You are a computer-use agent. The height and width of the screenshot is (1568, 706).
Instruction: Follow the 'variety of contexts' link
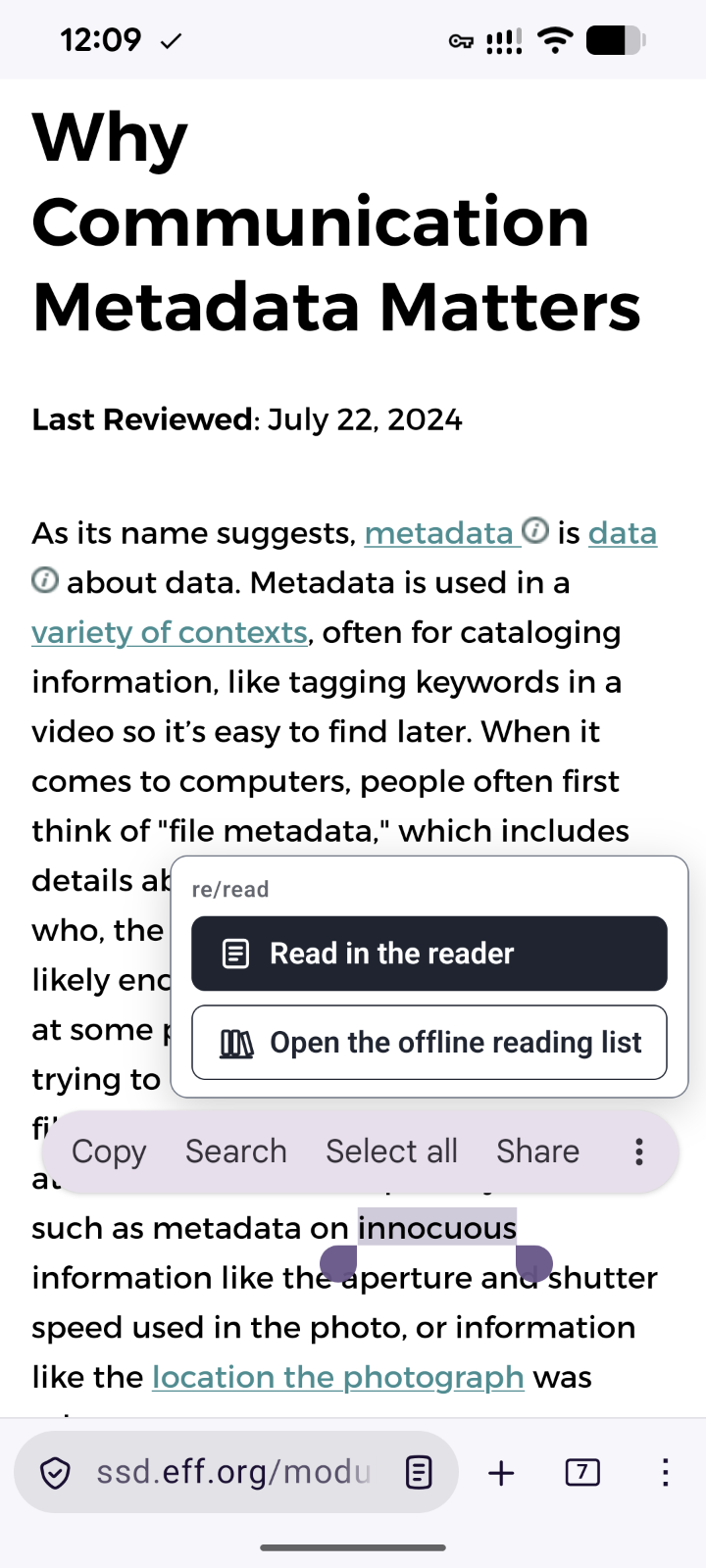point(170,632)
